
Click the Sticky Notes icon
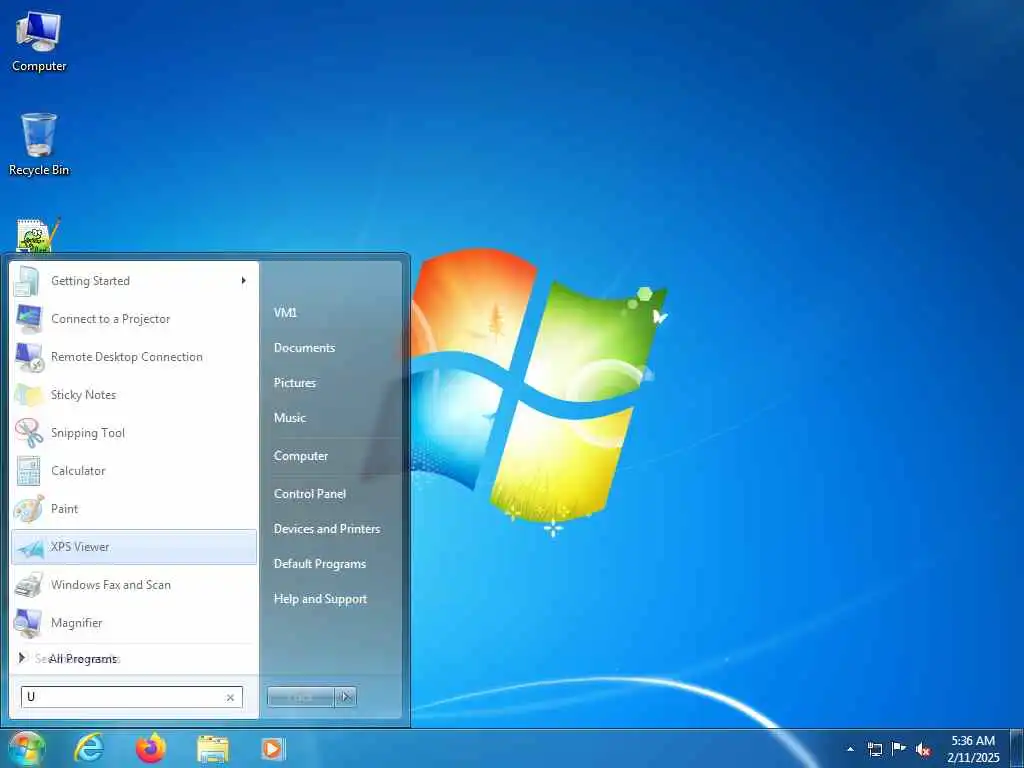pyautogui.click(x=29, y=395)
